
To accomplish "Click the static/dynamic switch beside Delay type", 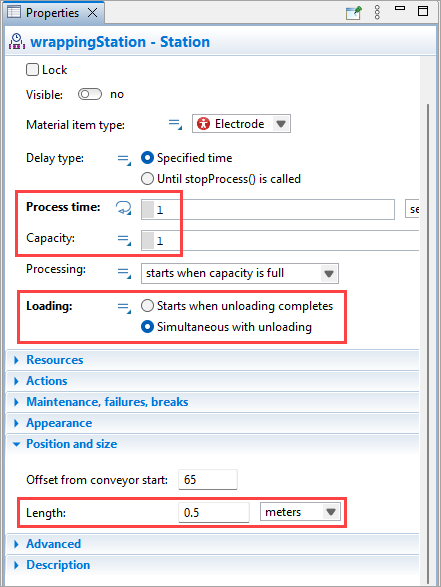I will (124, 159).
